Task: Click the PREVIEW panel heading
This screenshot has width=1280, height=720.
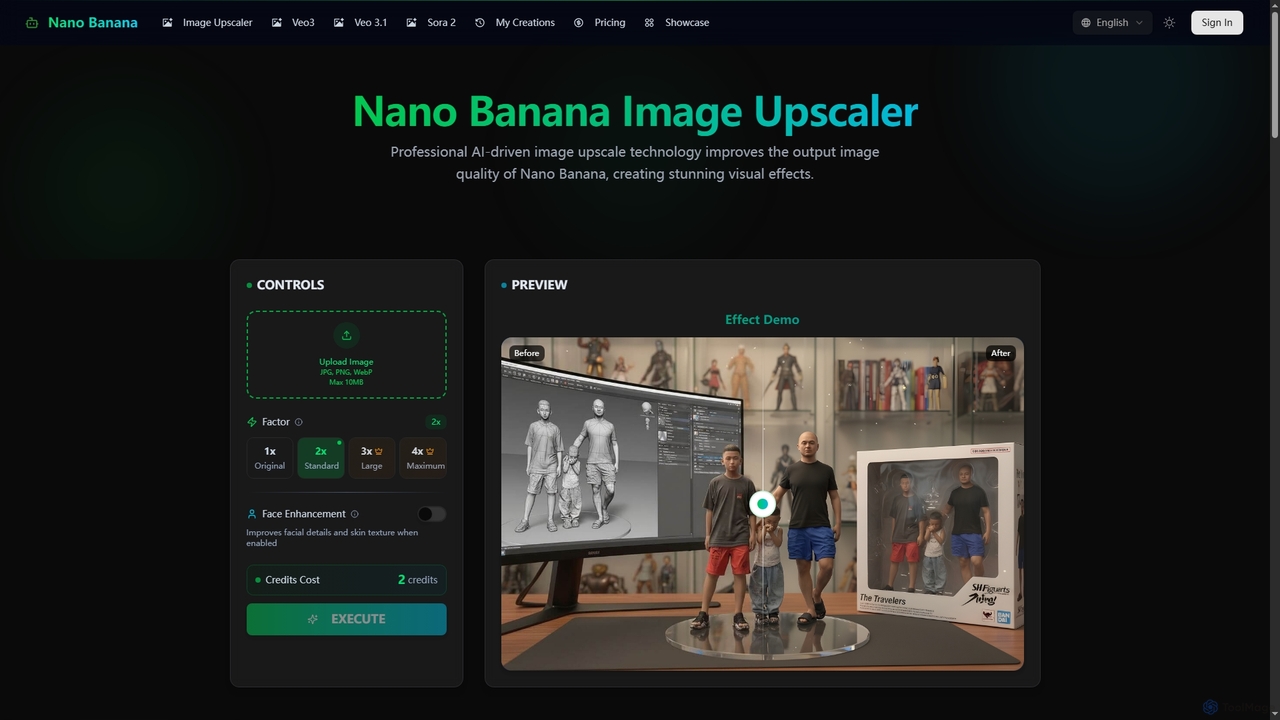Action: click(539, 285)
